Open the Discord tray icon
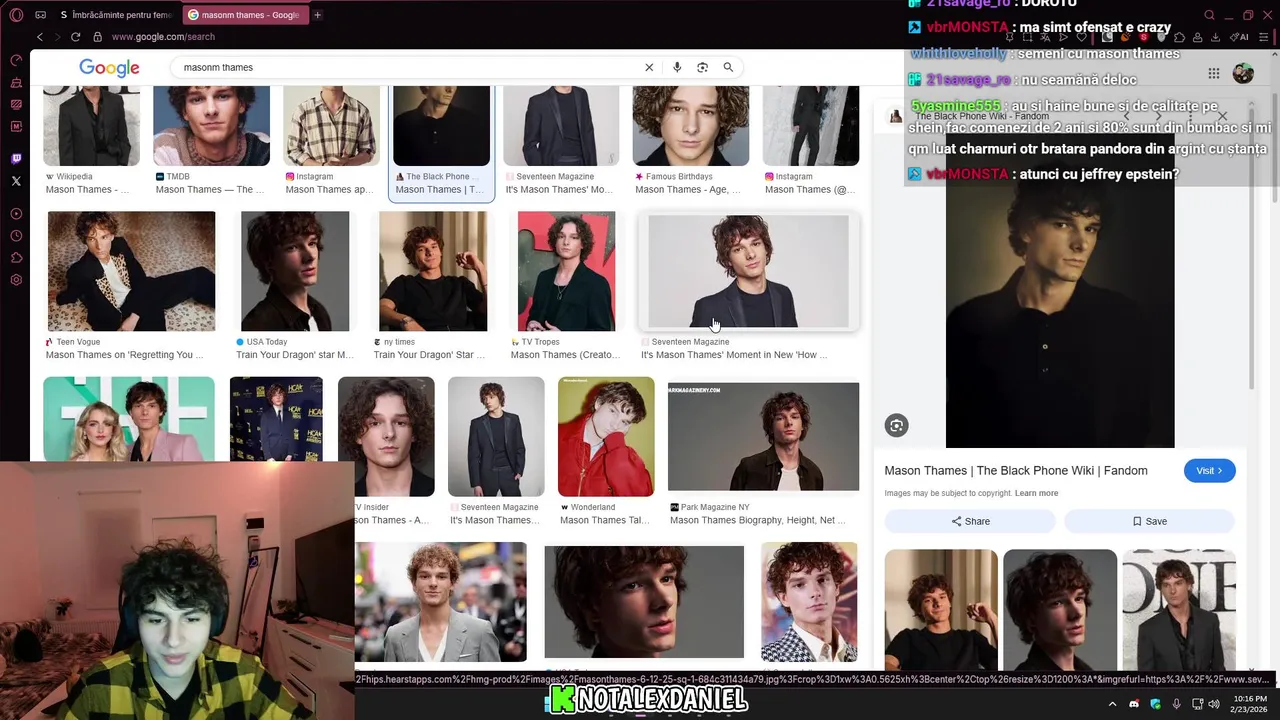The image size is (1280, 720). pos(1133,704)
